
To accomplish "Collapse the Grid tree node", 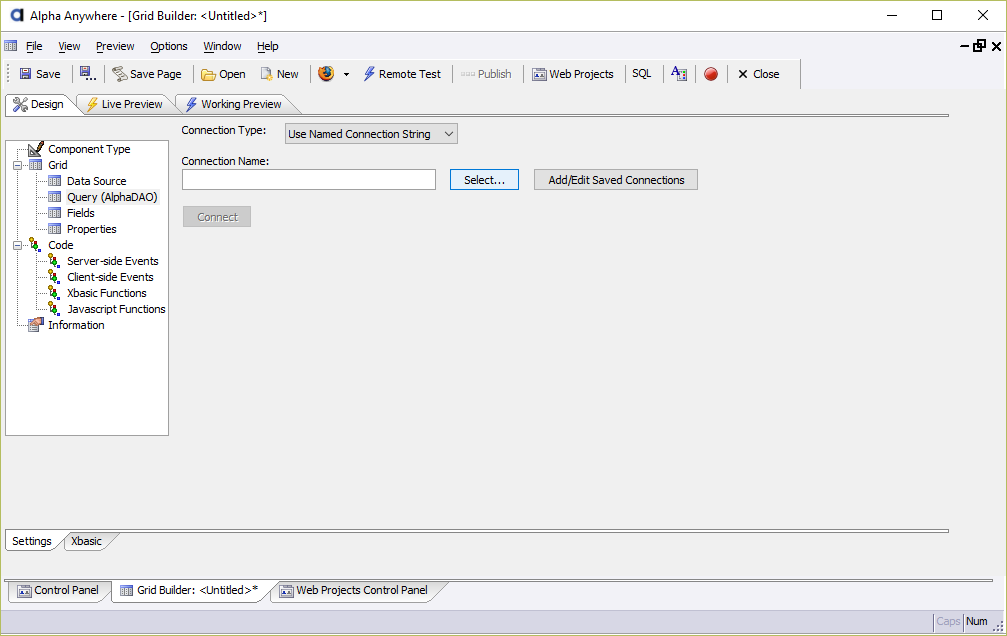I will (x=18, y=165).
